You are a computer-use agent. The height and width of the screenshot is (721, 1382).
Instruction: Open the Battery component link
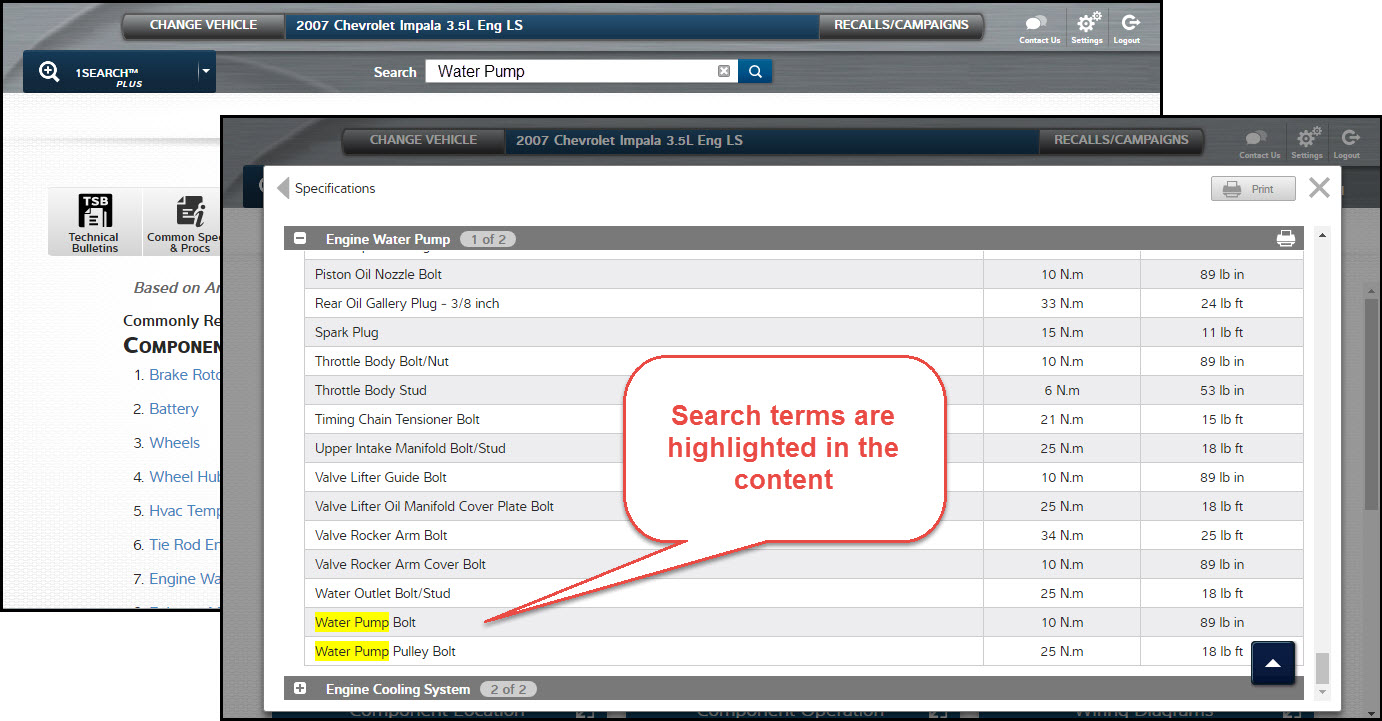[x=174, y=409]
